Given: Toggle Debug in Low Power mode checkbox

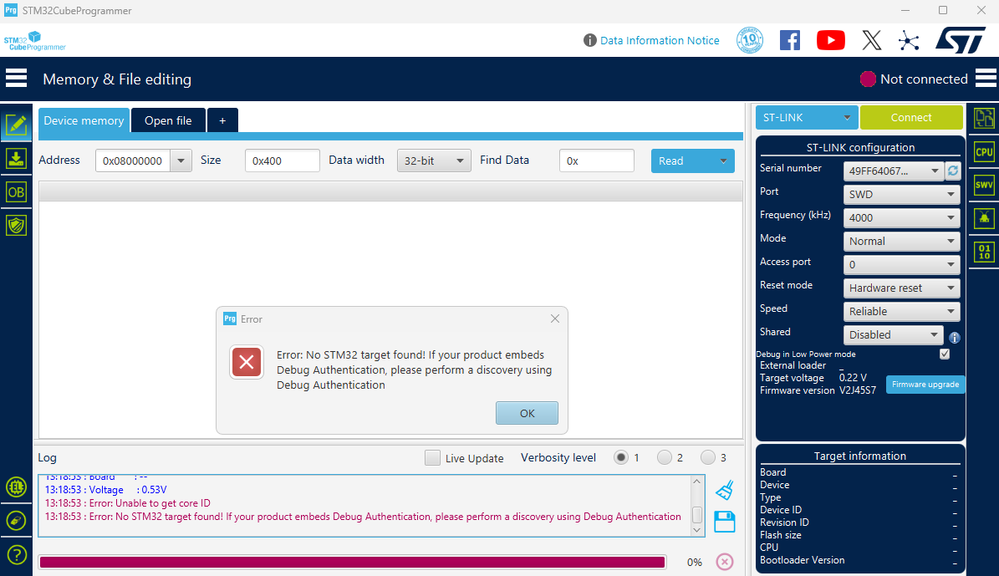Looking at the screenshot, I should [944, 354].
